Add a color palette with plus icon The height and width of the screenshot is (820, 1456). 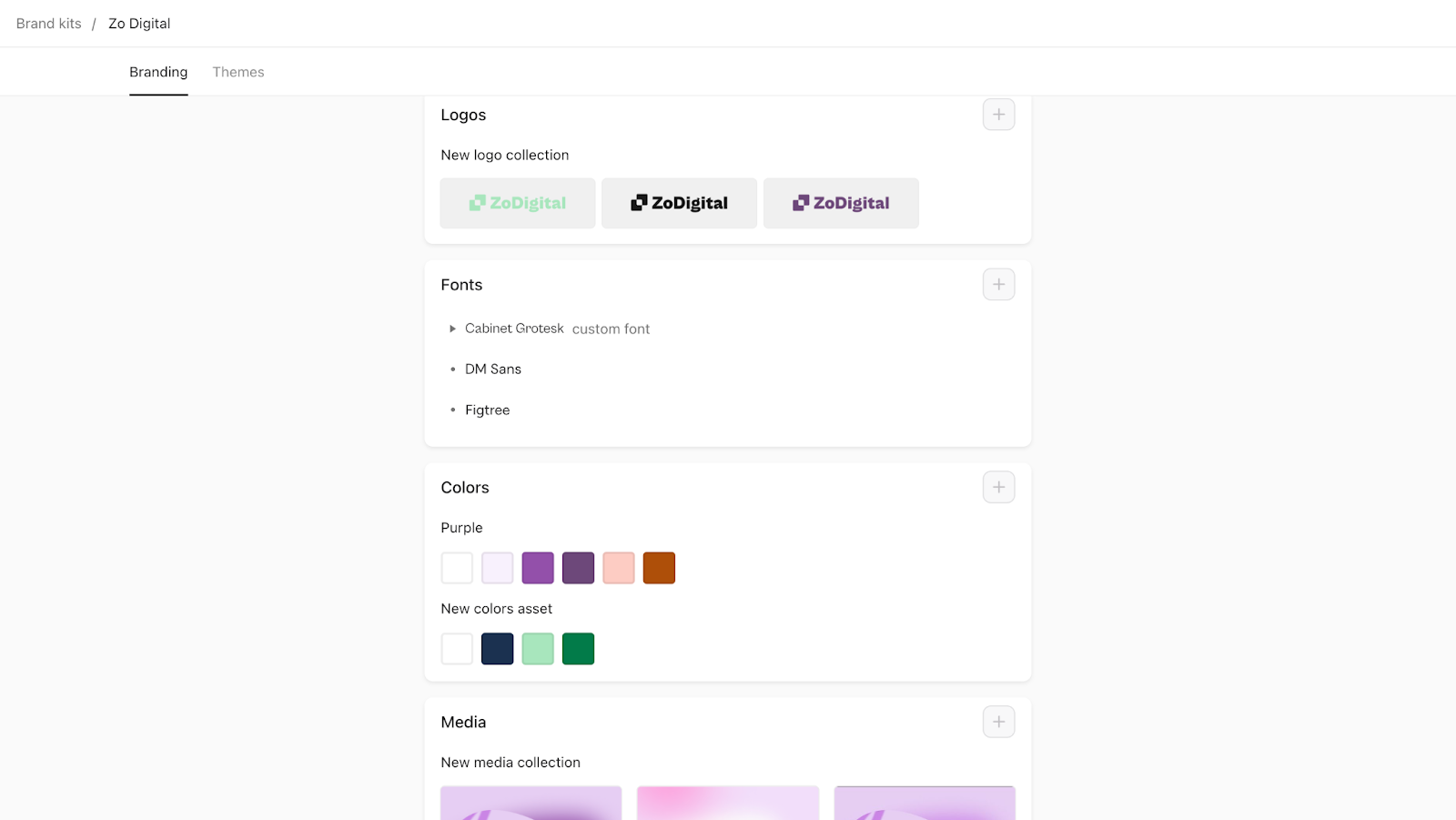tap(998, 488)
